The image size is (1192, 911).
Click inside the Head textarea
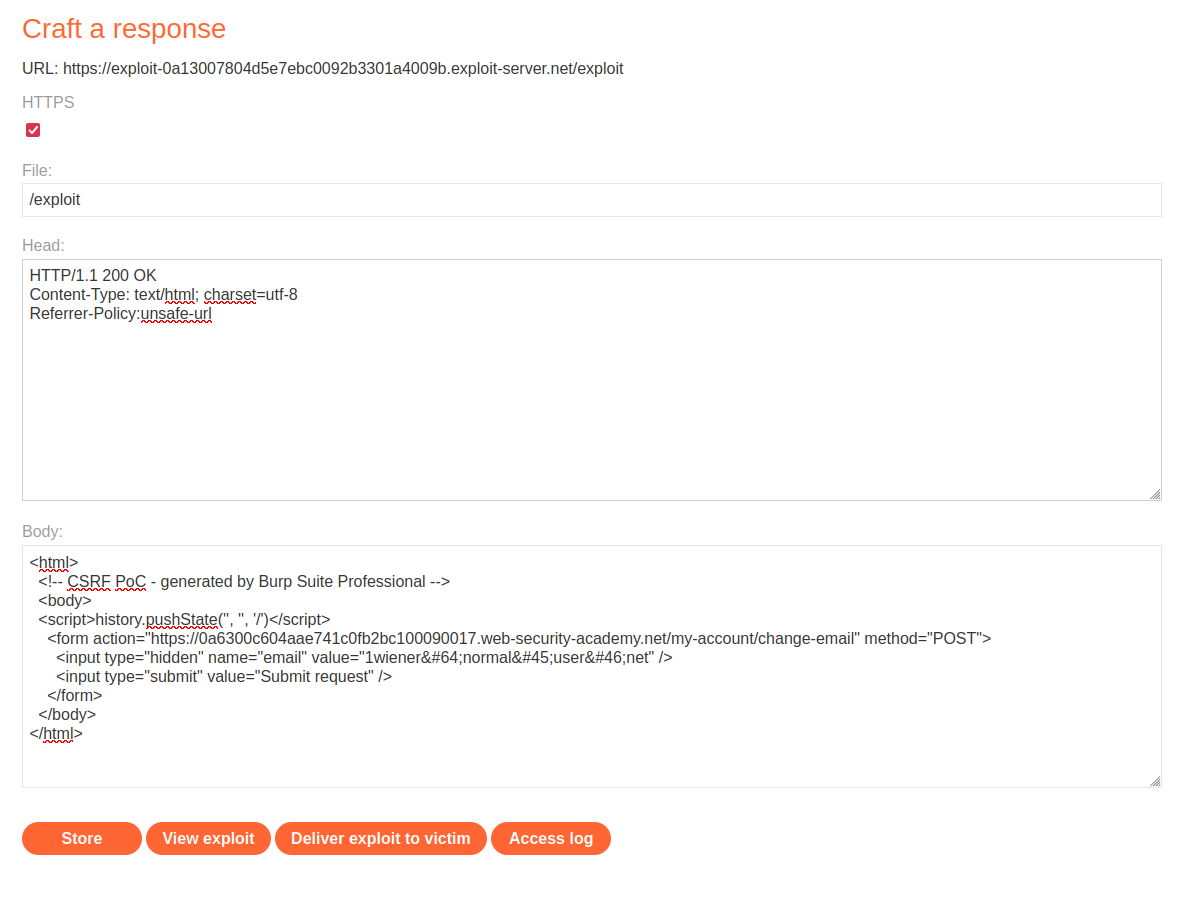coord(591,380)
